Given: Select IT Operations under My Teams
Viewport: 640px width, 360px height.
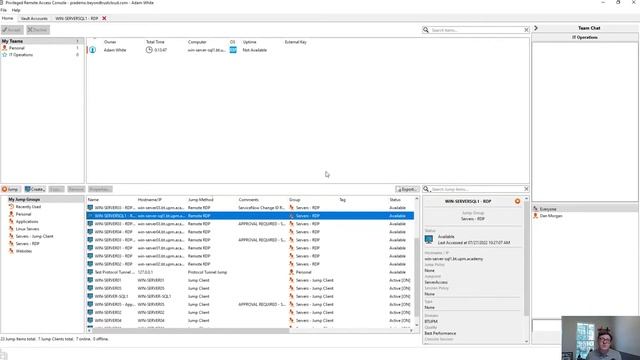Looking at the screenshot, I should tap(20, 55).
